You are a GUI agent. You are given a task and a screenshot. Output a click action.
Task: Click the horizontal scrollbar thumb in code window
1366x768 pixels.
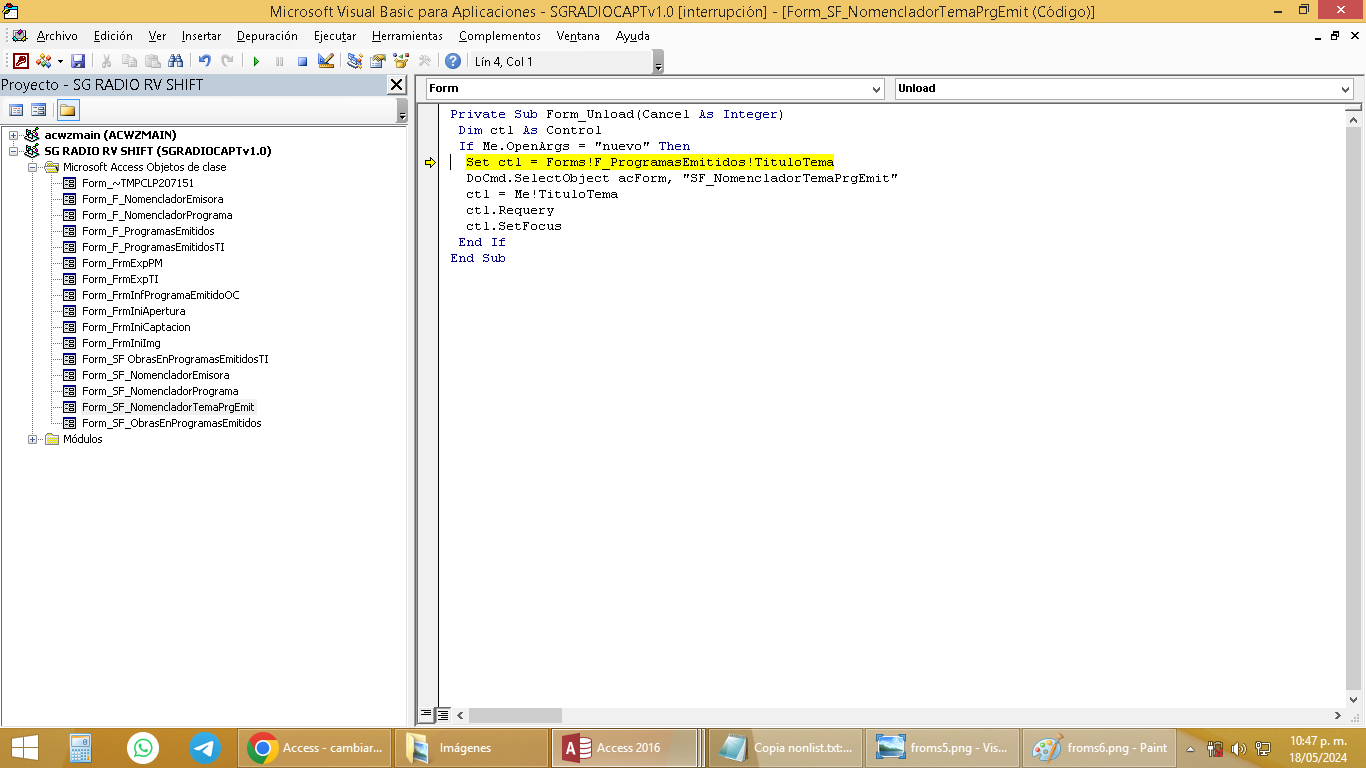click(x=515, y=716)
